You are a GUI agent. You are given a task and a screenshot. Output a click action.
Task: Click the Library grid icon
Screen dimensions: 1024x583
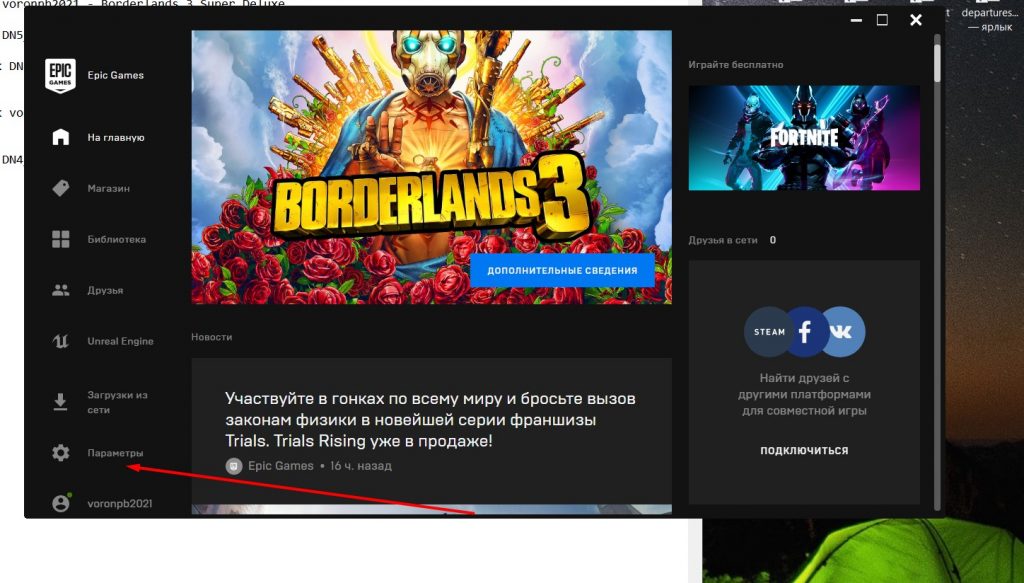61,239
